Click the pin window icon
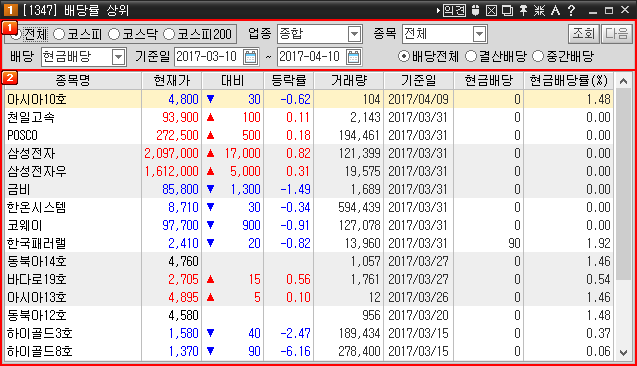 tap(523, 10)
